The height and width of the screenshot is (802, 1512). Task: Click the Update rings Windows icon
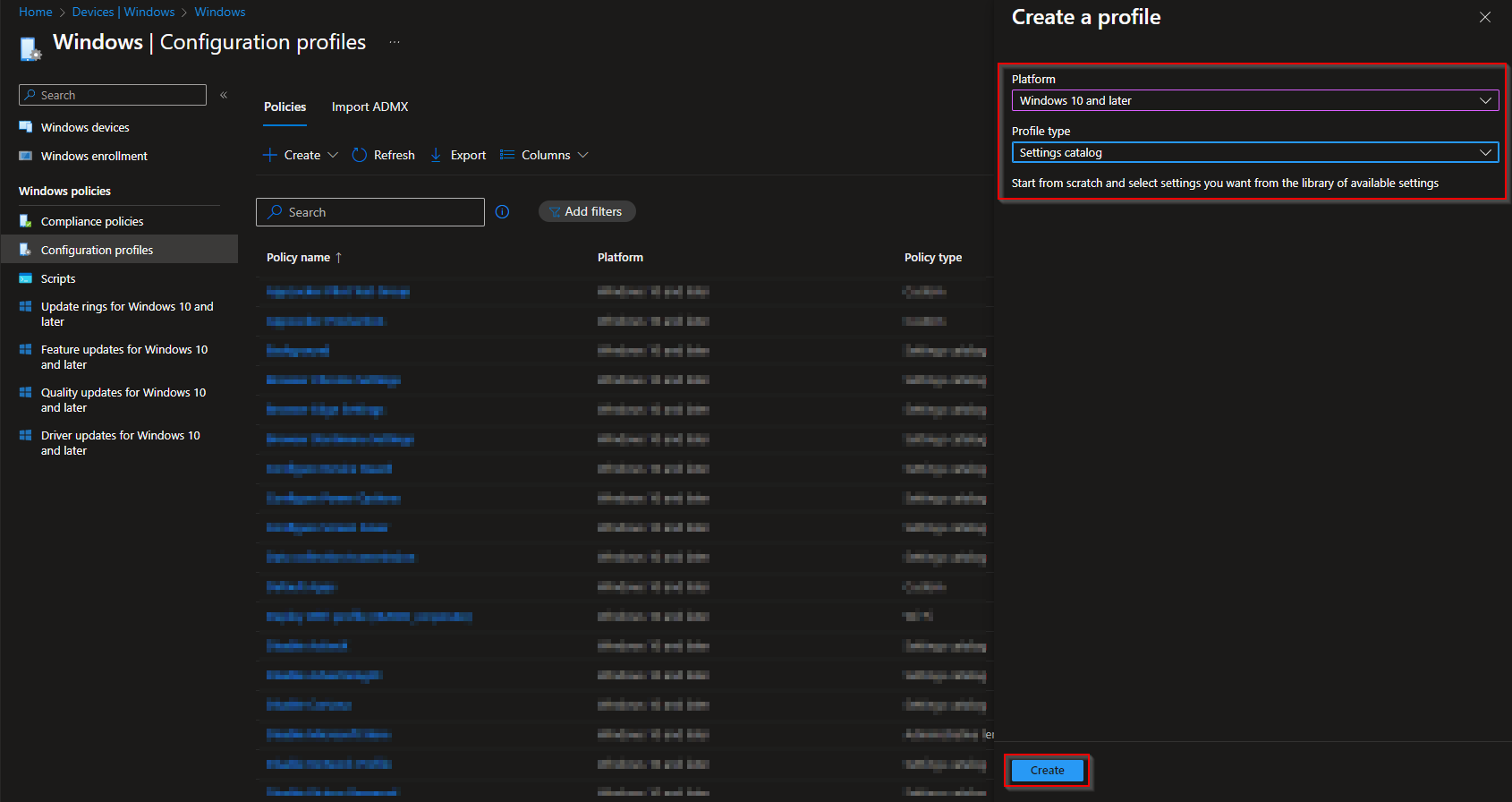(26, 306)
